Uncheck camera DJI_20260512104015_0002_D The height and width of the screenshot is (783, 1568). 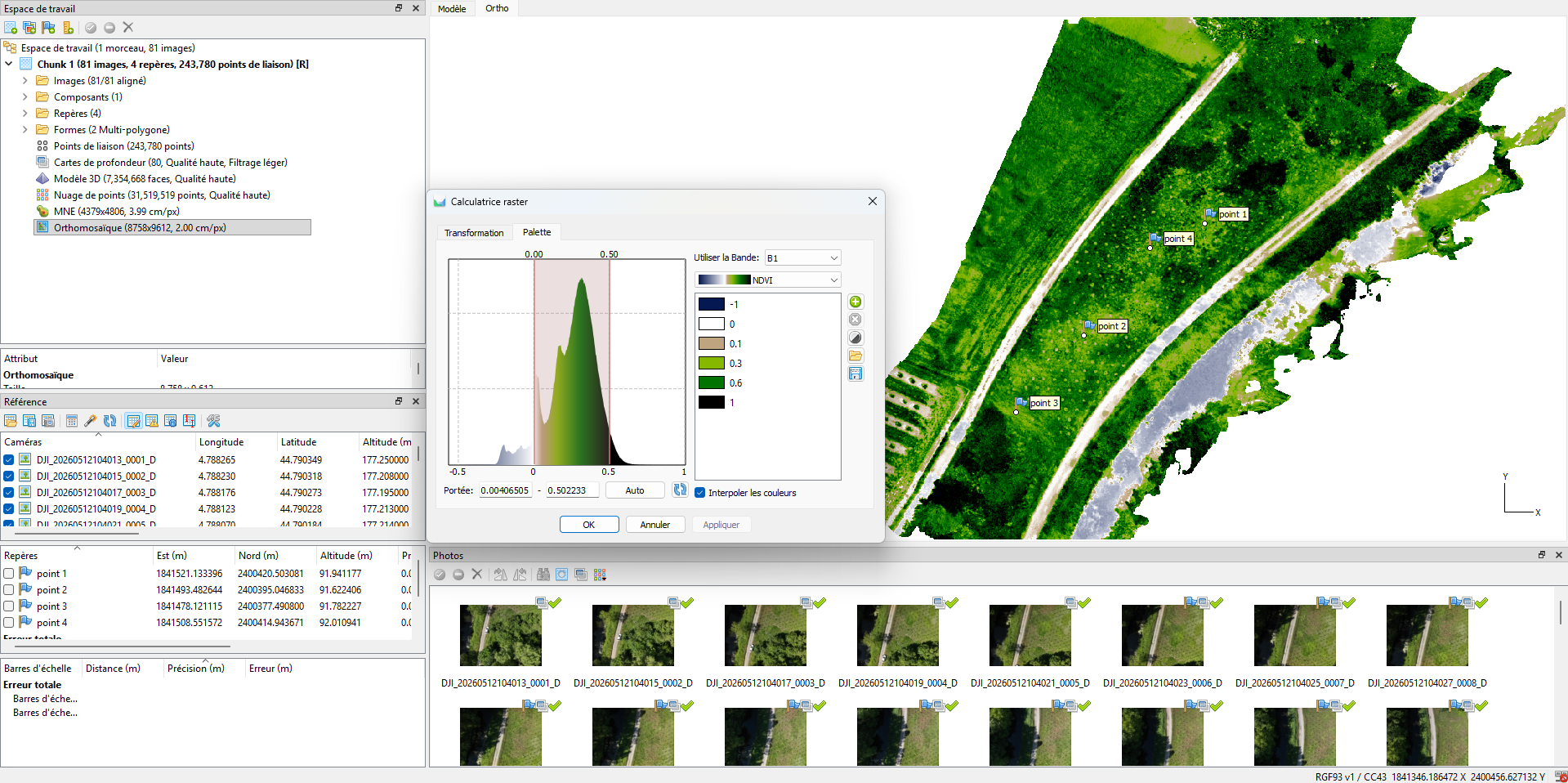9,477
